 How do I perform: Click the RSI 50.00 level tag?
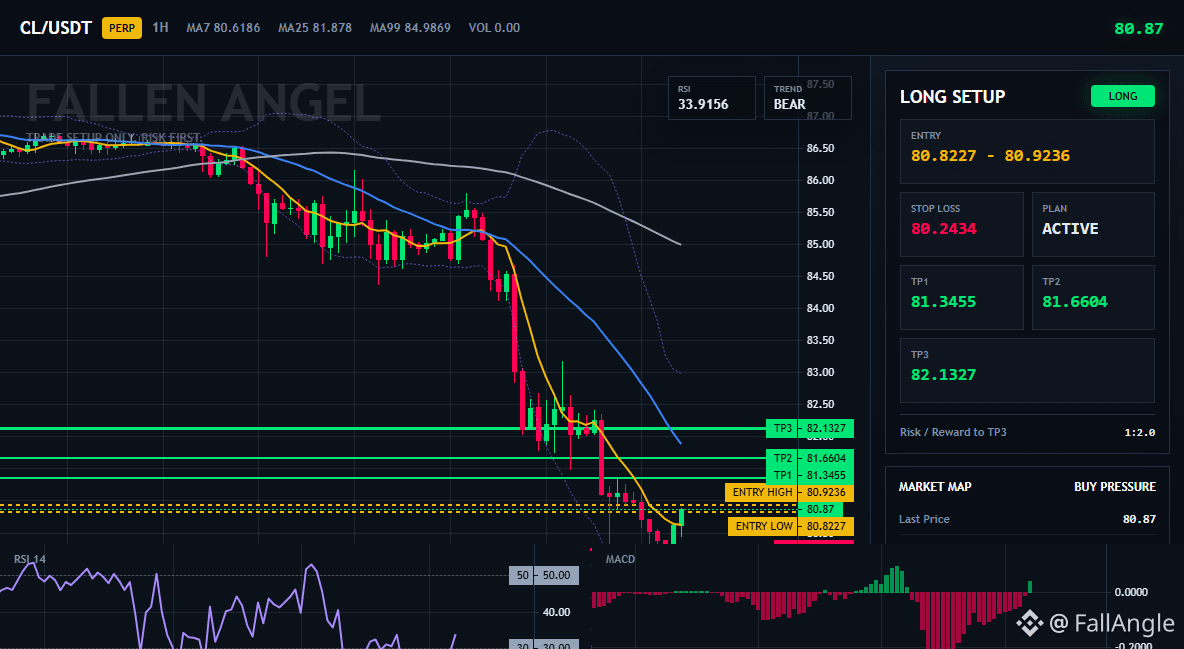pyautogui.click(x=544, y=575)
